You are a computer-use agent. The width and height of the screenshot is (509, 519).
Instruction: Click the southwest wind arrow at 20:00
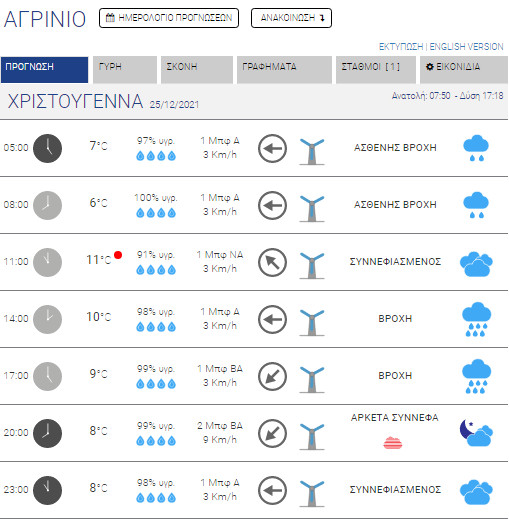click(x=272, y=433)
